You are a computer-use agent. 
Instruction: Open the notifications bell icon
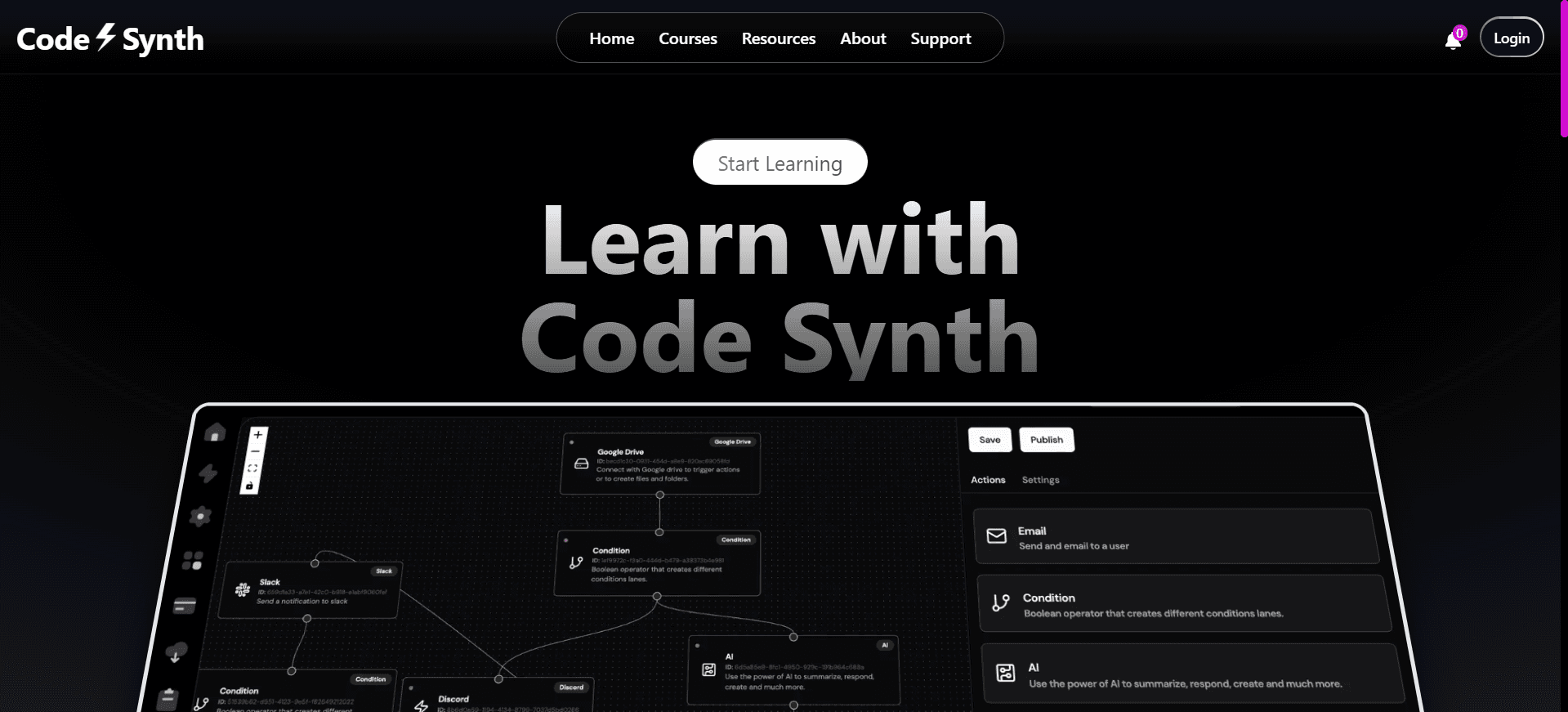tap(1453, 40)
